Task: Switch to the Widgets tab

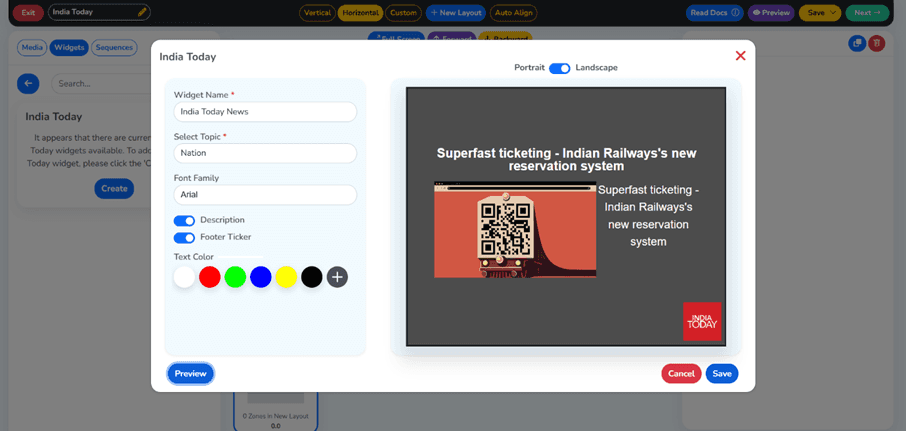Action: pyautogui.click(x=69, y=47)
